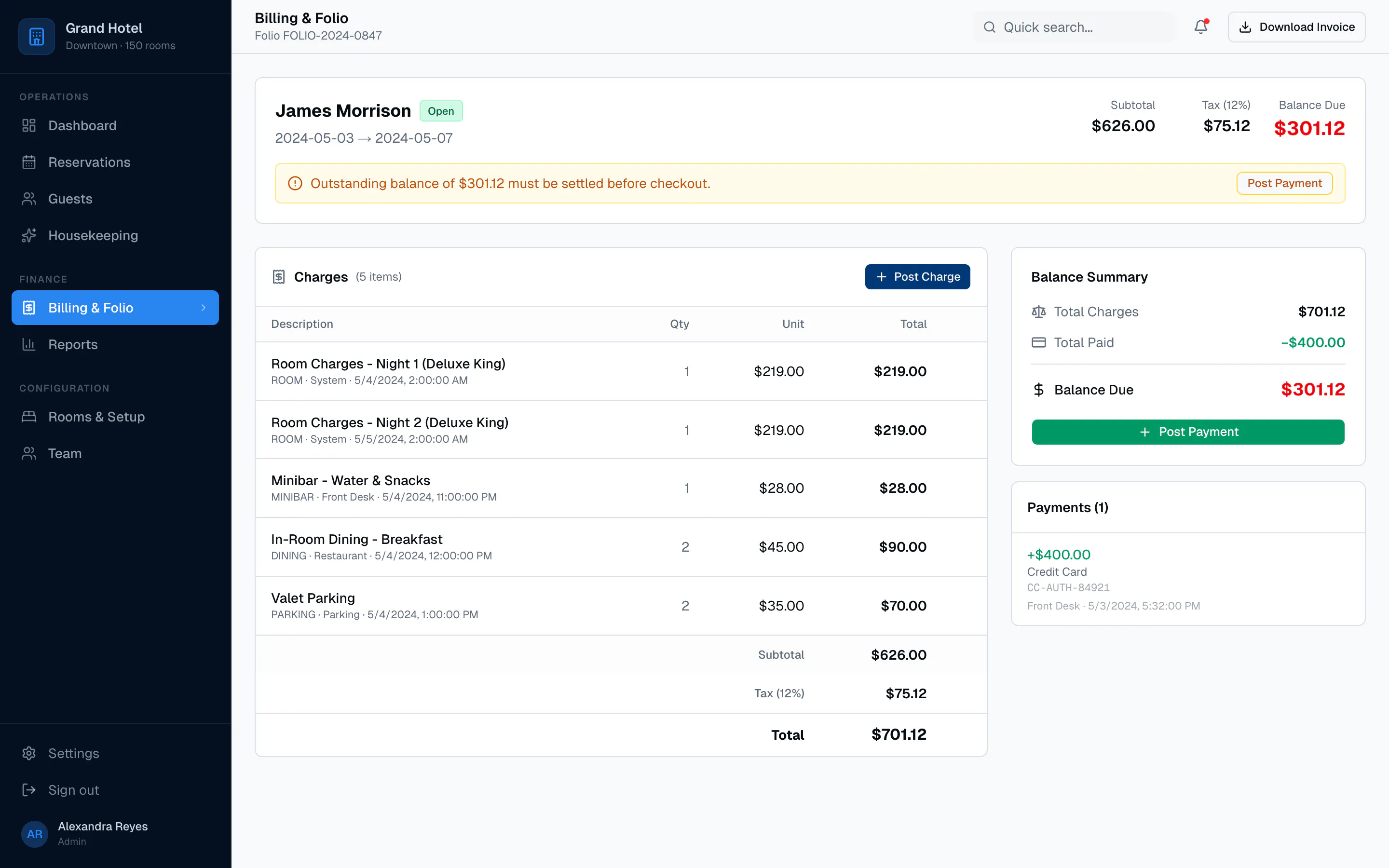Click the notification bell icon

click(x=1201, y=27)
